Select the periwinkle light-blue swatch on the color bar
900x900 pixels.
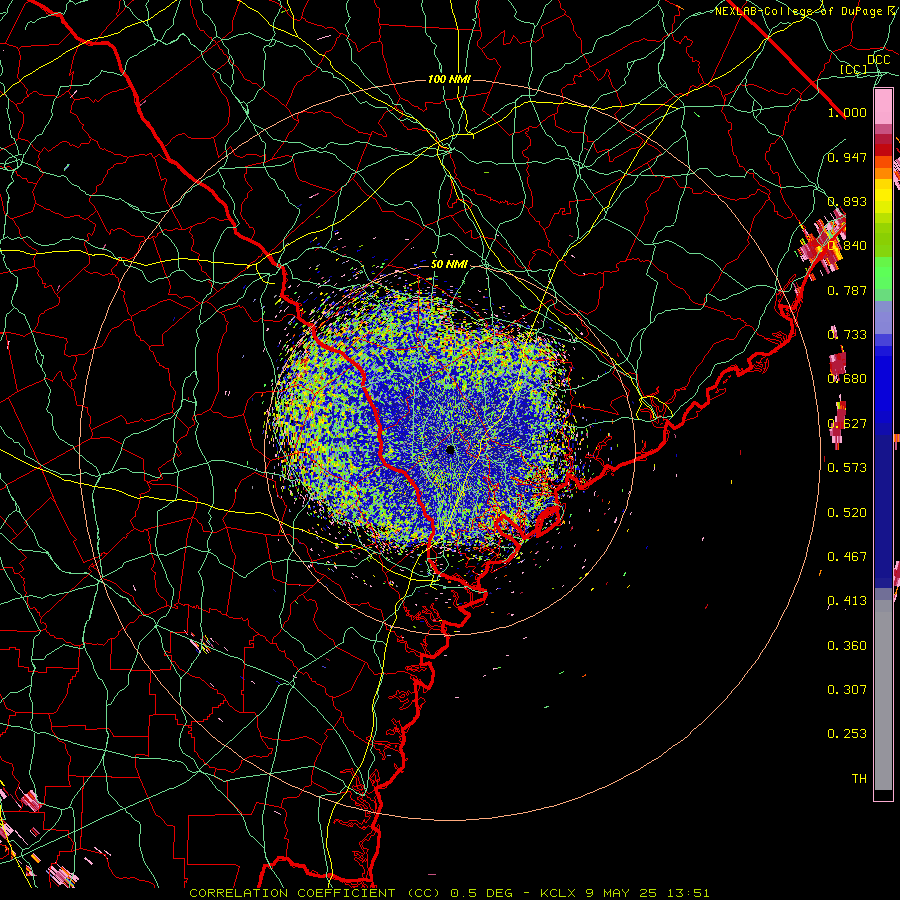pos(883,317)
